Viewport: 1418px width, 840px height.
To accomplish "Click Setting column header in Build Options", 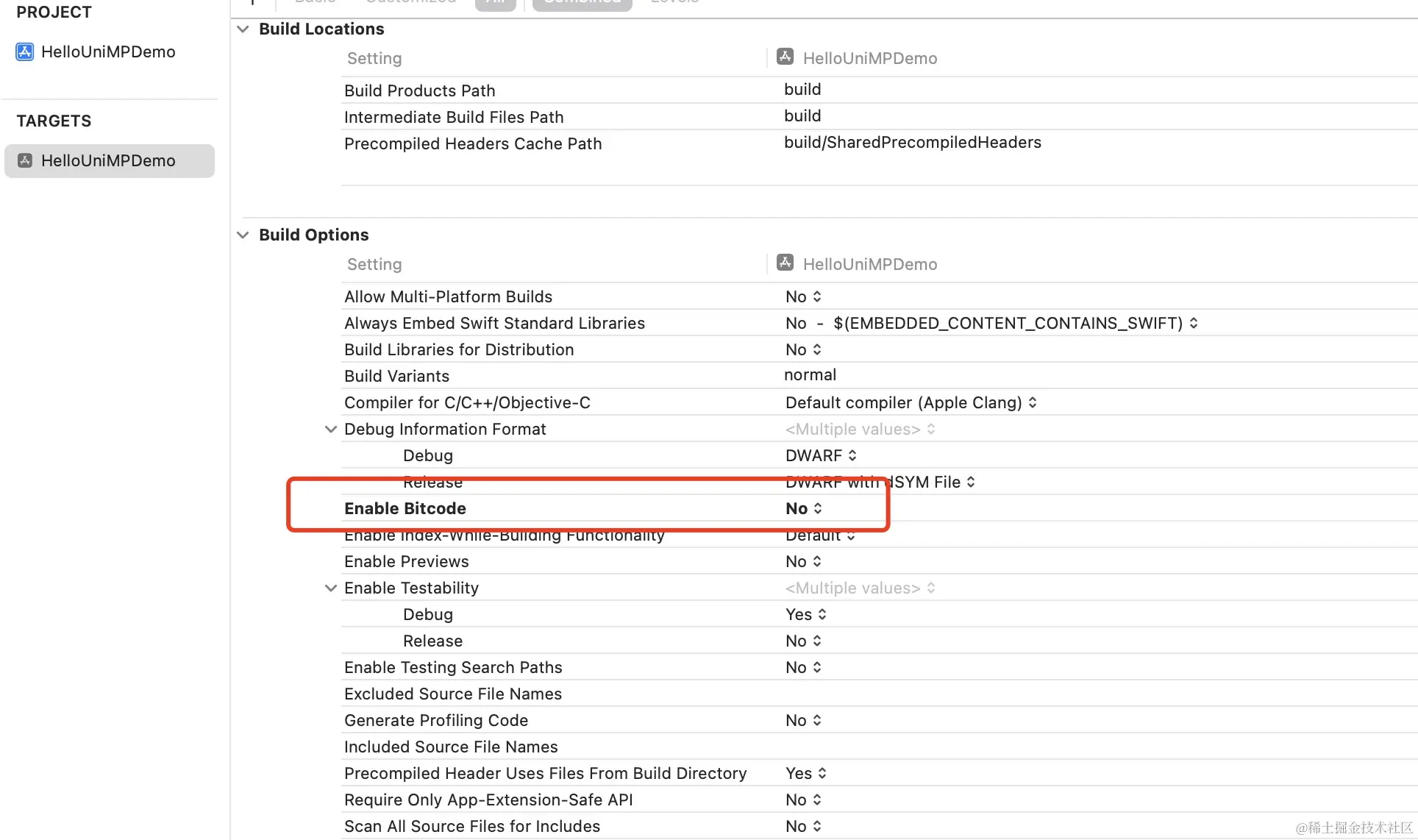I will pyautogui.click(x=374, y=264).
